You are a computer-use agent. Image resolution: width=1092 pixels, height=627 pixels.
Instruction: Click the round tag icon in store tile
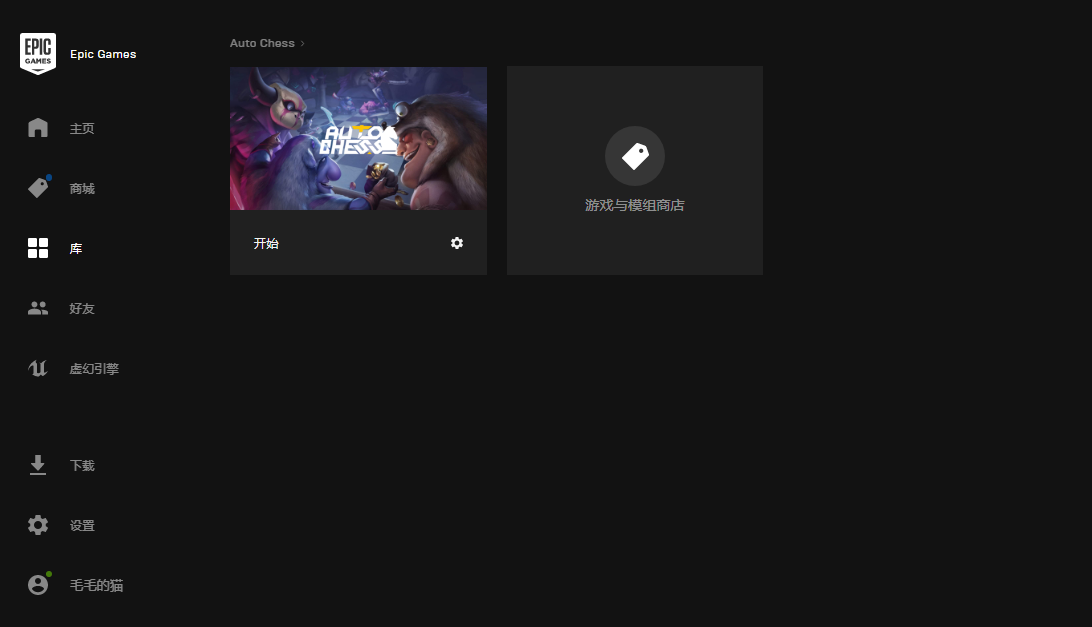(635, 156)
